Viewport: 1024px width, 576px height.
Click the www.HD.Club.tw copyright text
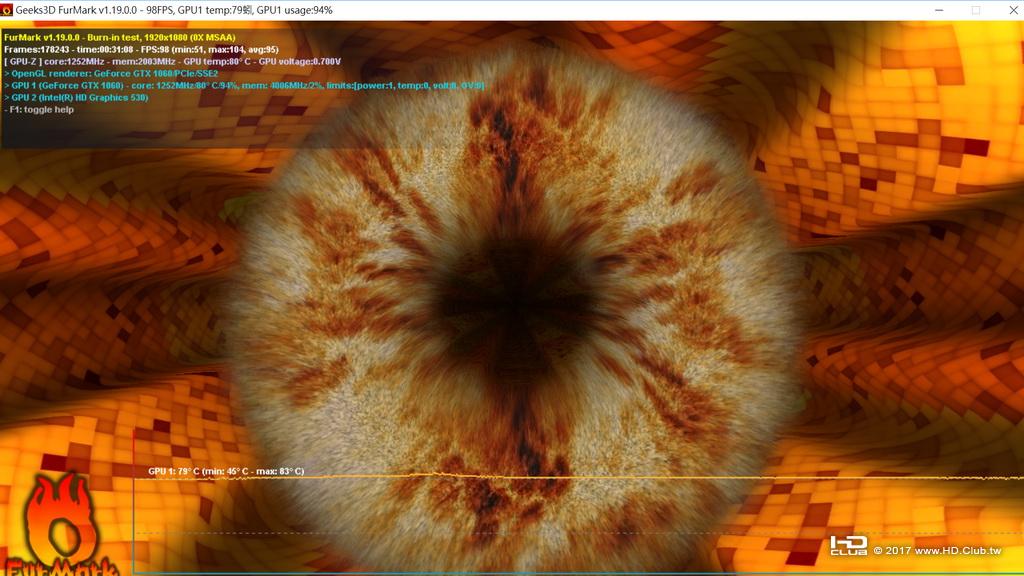(937, 551)
